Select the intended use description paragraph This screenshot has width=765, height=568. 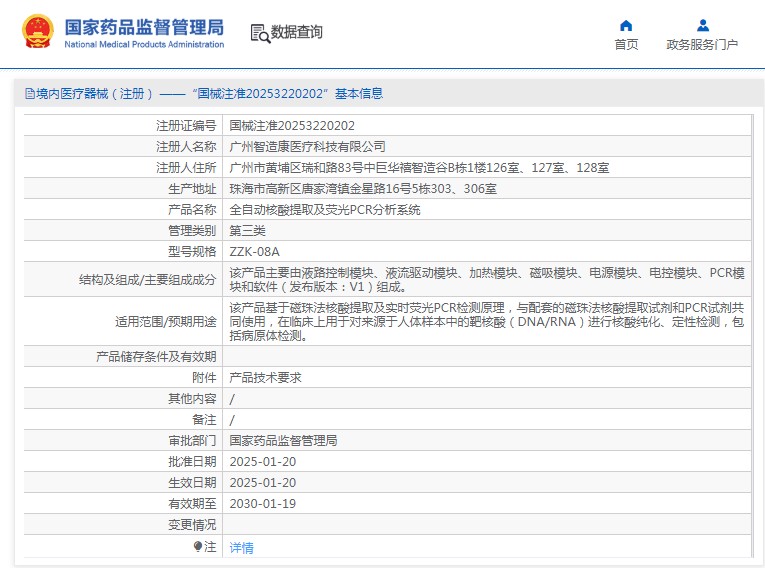pyautogui.click(x=486, y=322)
